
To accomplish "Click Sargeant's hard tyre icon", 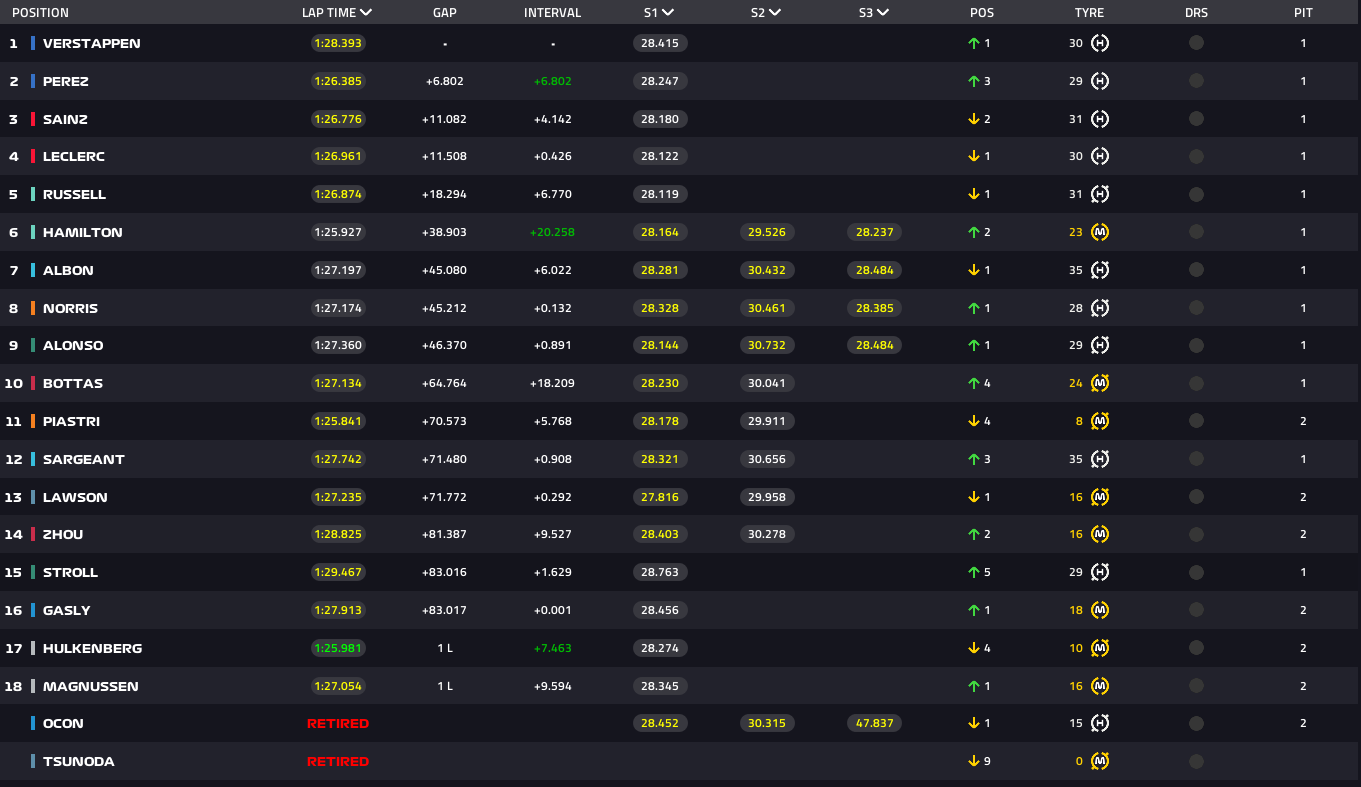I will [1100, 459].
